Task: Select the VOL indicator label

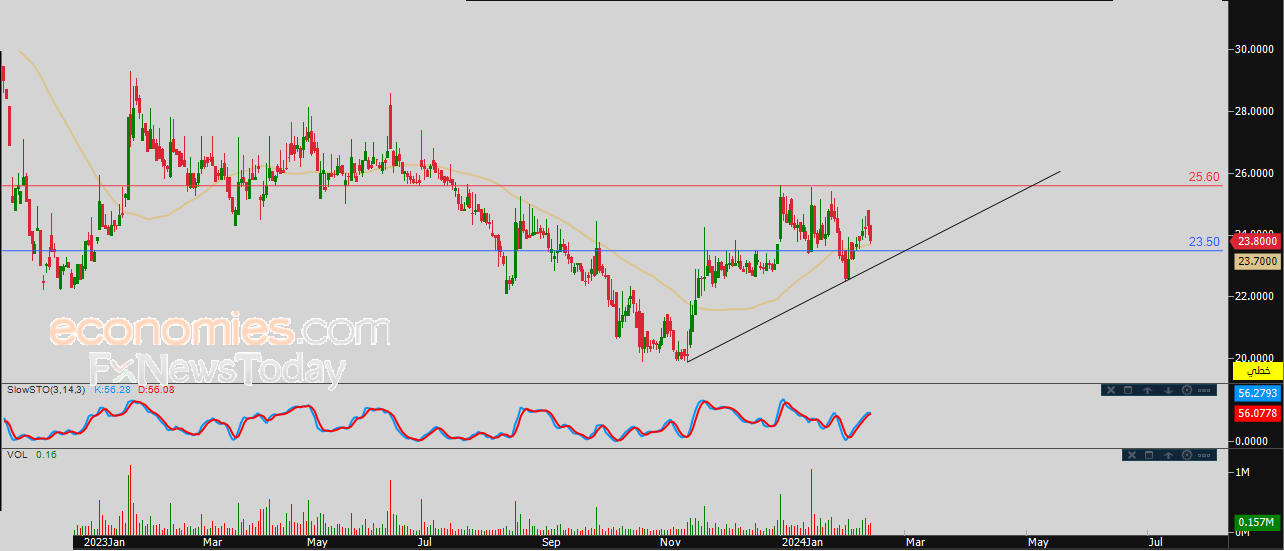Action: [16, 454]
